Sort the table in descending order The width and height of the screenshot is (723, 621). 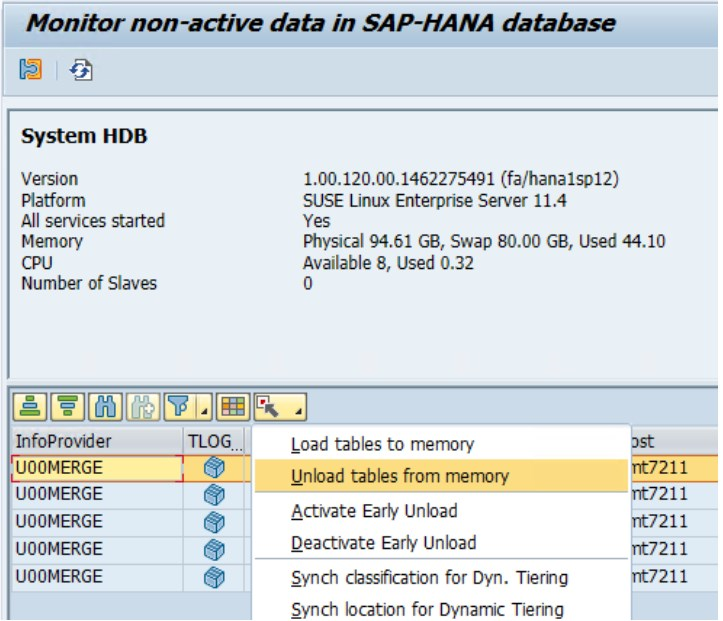68,407
